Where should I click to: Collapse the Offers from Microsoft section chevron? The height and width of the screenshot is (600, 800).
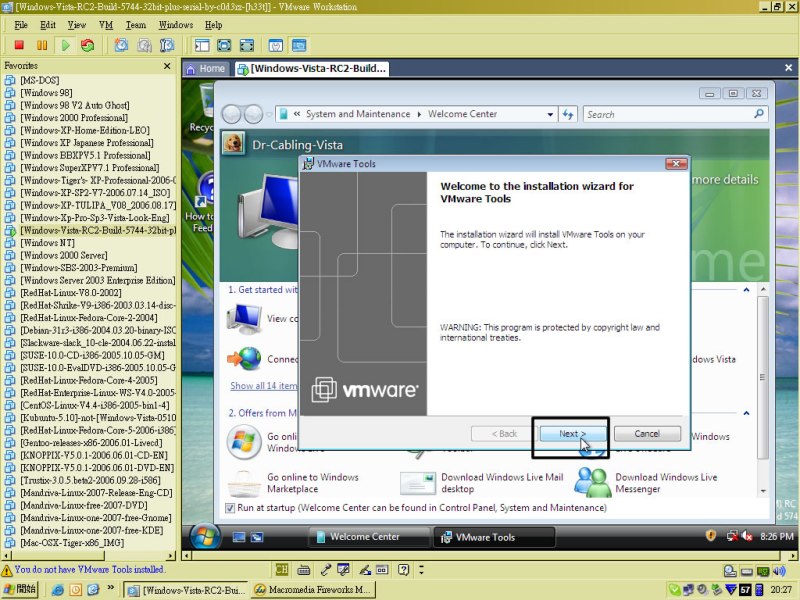[746, 413]
